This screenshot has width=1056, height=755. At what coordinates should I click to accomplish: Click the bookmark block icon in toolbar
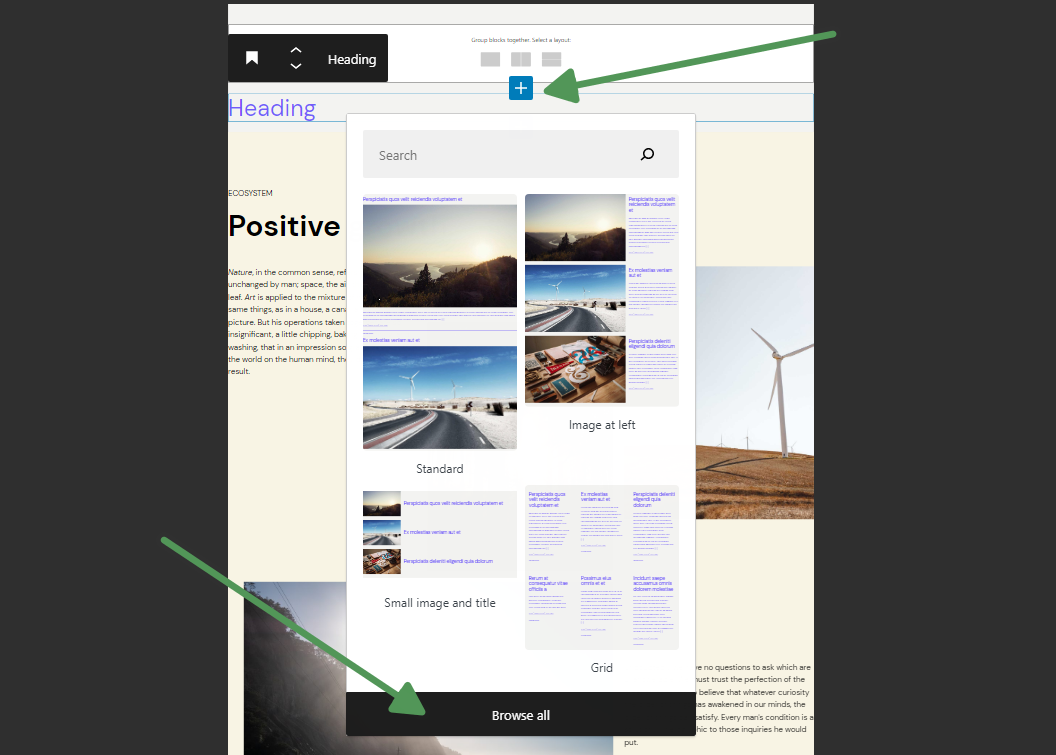coord(252,58)
